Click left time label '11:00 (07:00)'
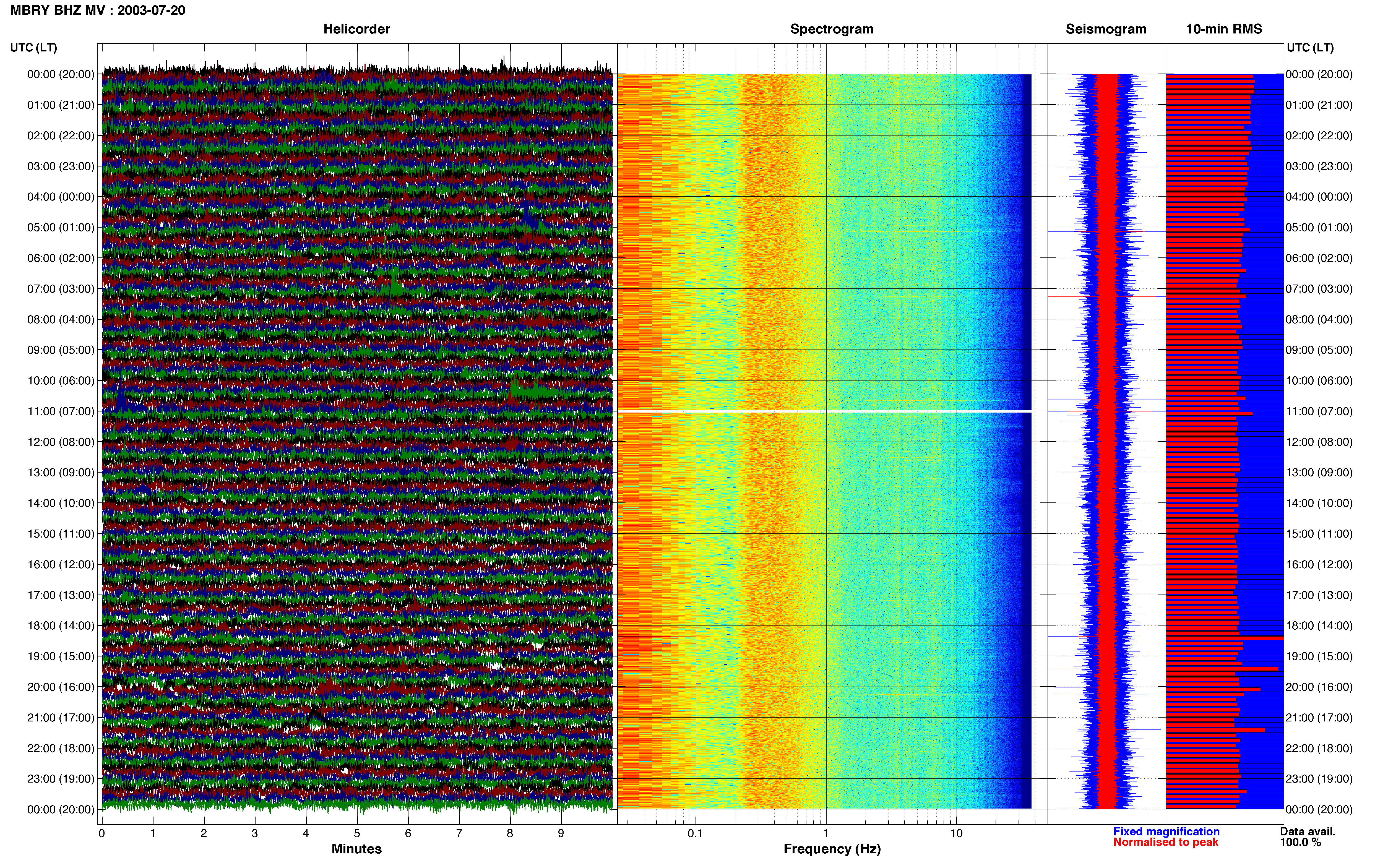This screenshot has width=1388, height=868. click(x=61, y=412)
